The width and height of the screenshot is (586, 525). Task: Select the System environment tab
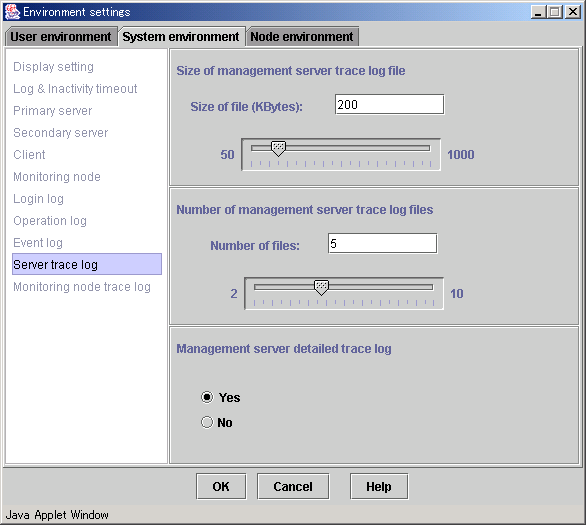(181, 37)
